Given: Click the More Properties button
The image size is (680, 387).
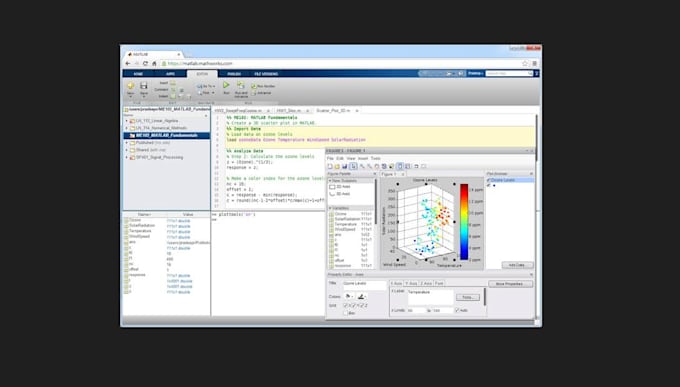Looking at the screenshot, I should pyautogui.click(x=511, y=284).
